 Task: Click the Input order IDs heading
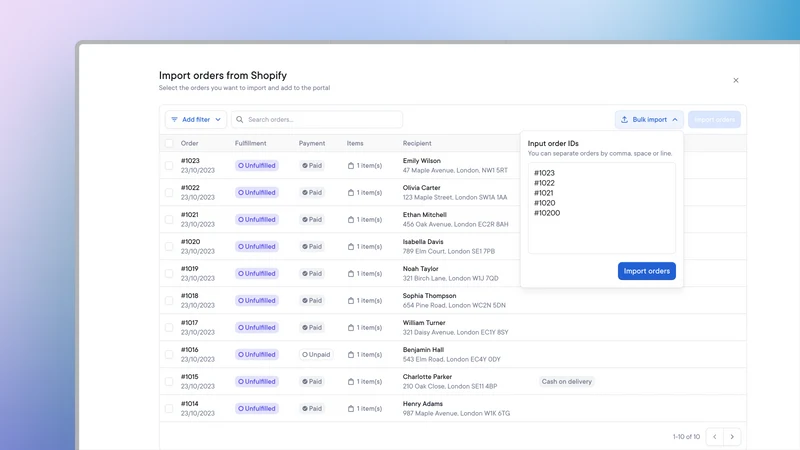point(553,144)
